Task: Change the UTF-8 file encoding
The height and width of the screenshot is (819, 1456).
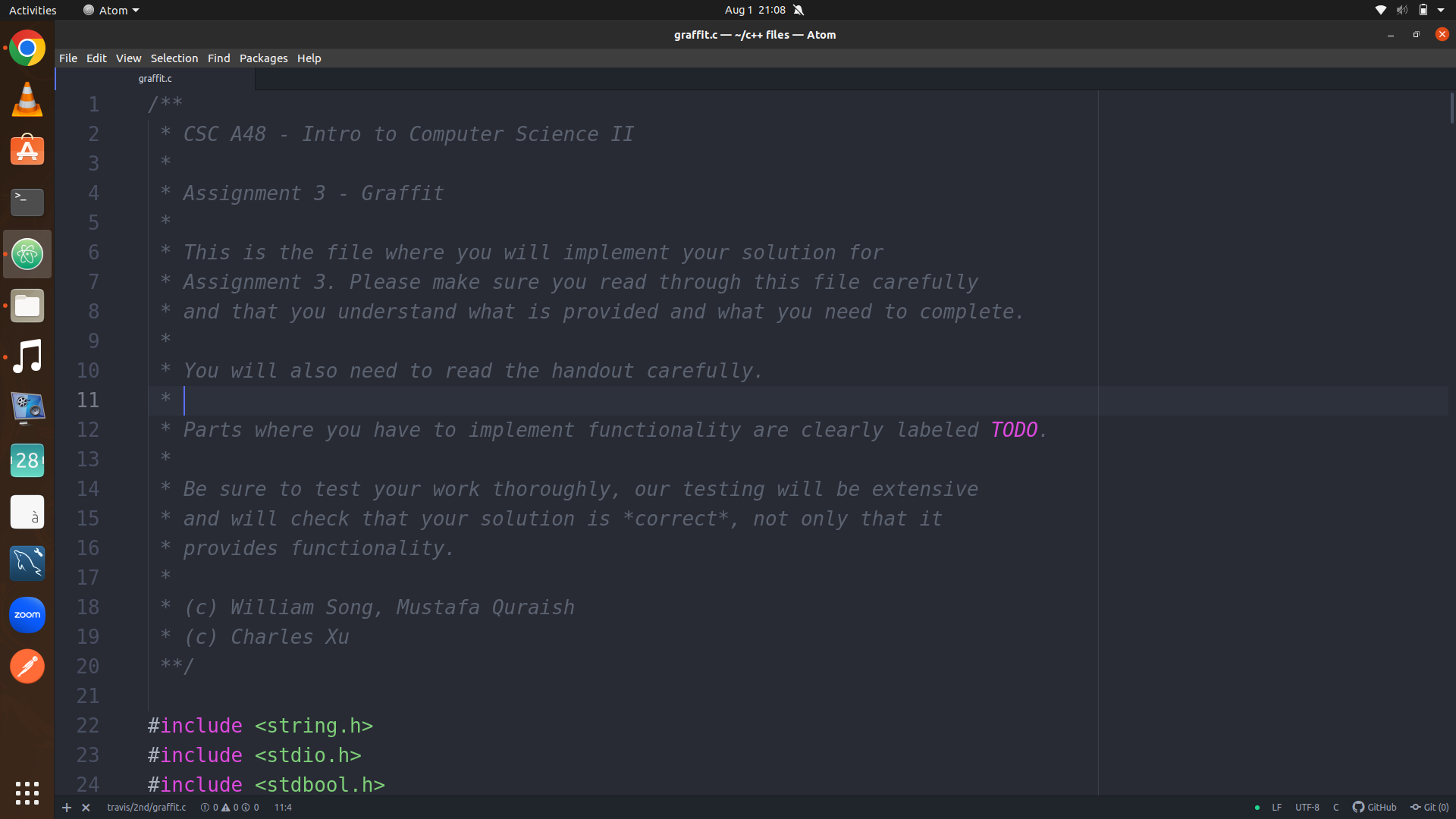Action: [1307, 808]
